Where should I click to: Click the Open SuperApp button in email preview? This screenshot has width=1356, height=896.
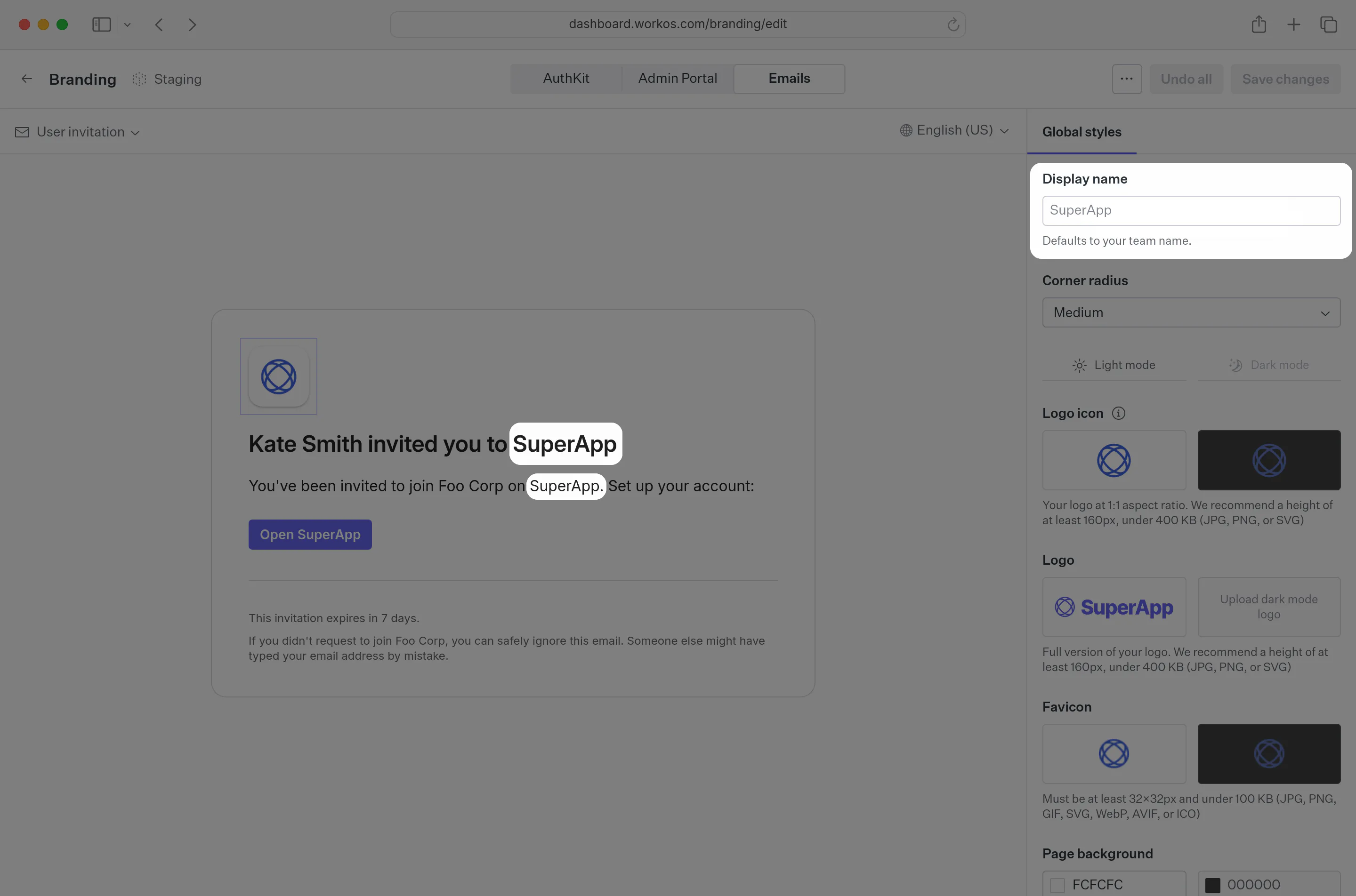310,534
